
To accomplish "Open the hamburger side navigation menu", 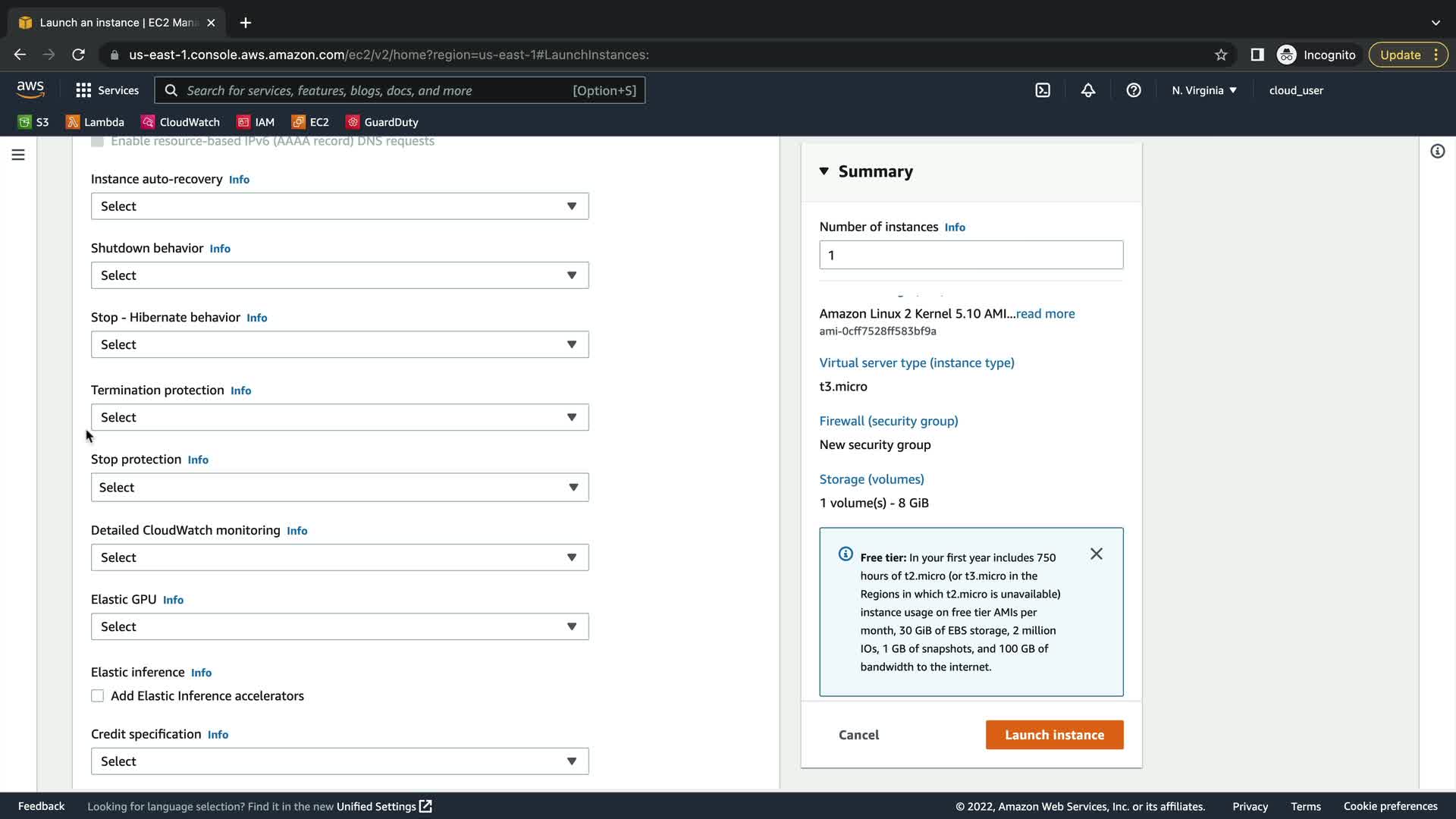I will click(18, 155).
